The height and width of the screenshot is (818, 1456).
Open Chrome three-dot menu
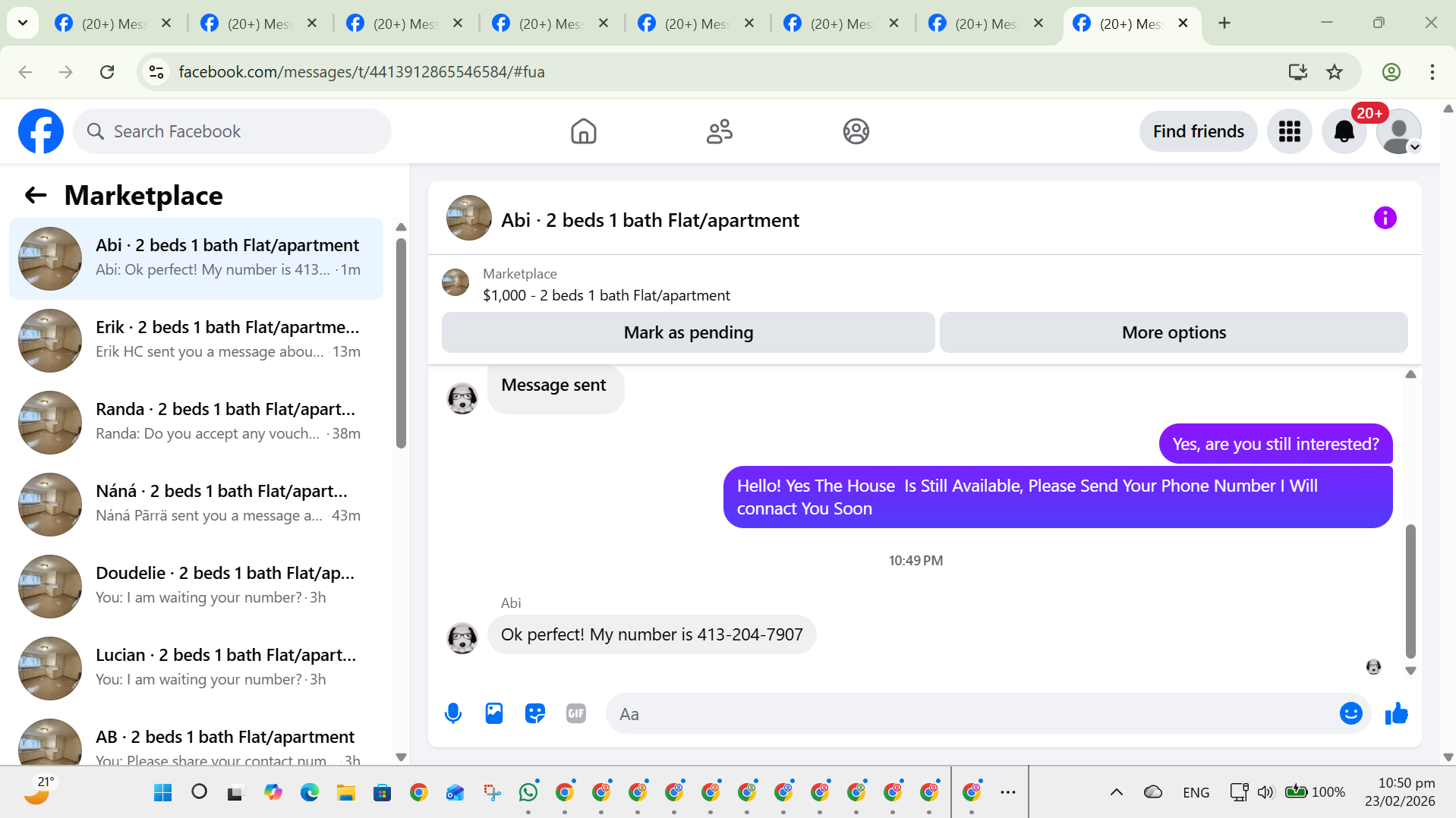point(1432,72)
